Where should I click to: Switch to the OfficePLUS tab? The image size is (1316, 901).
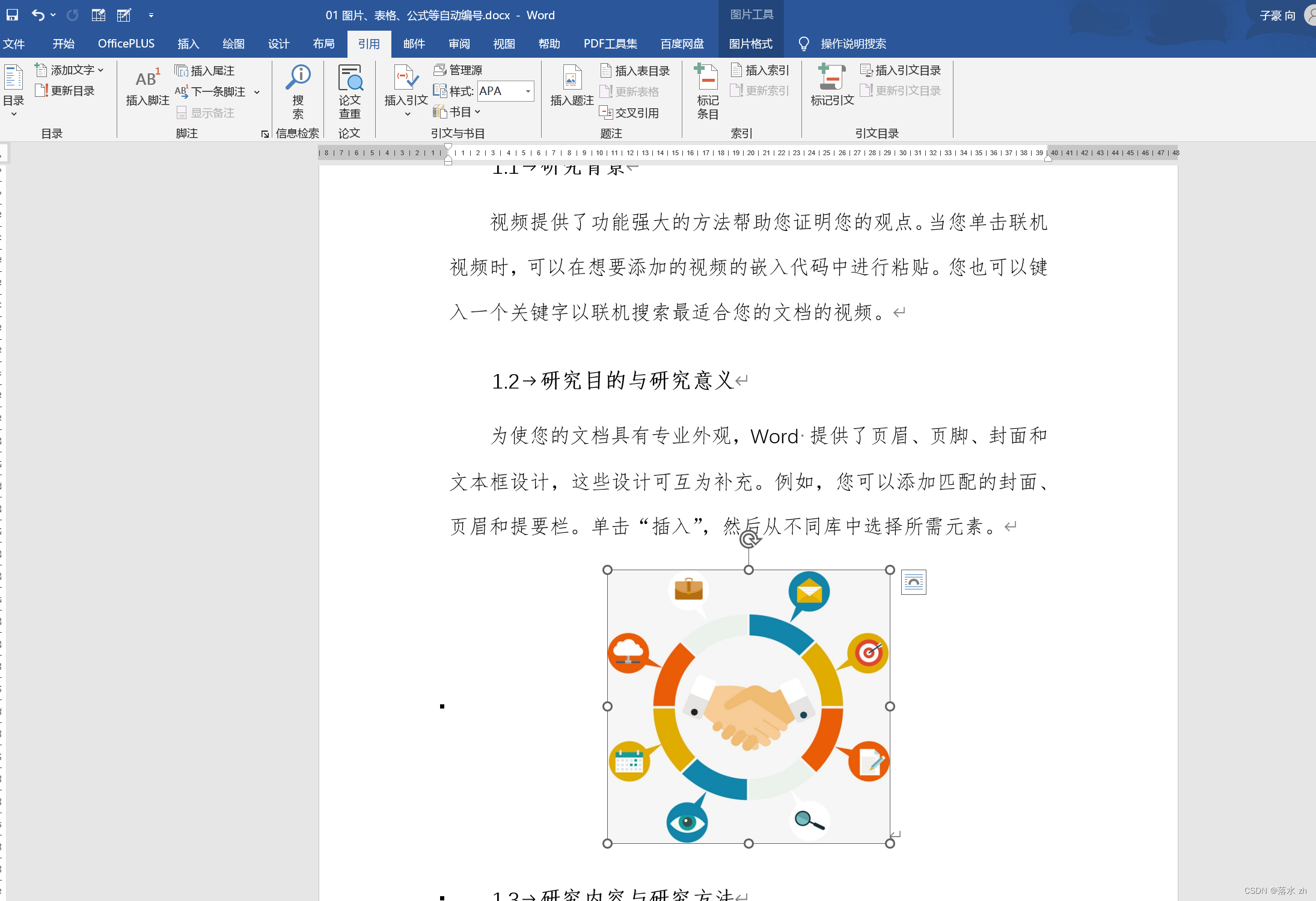tap(126, 44)
